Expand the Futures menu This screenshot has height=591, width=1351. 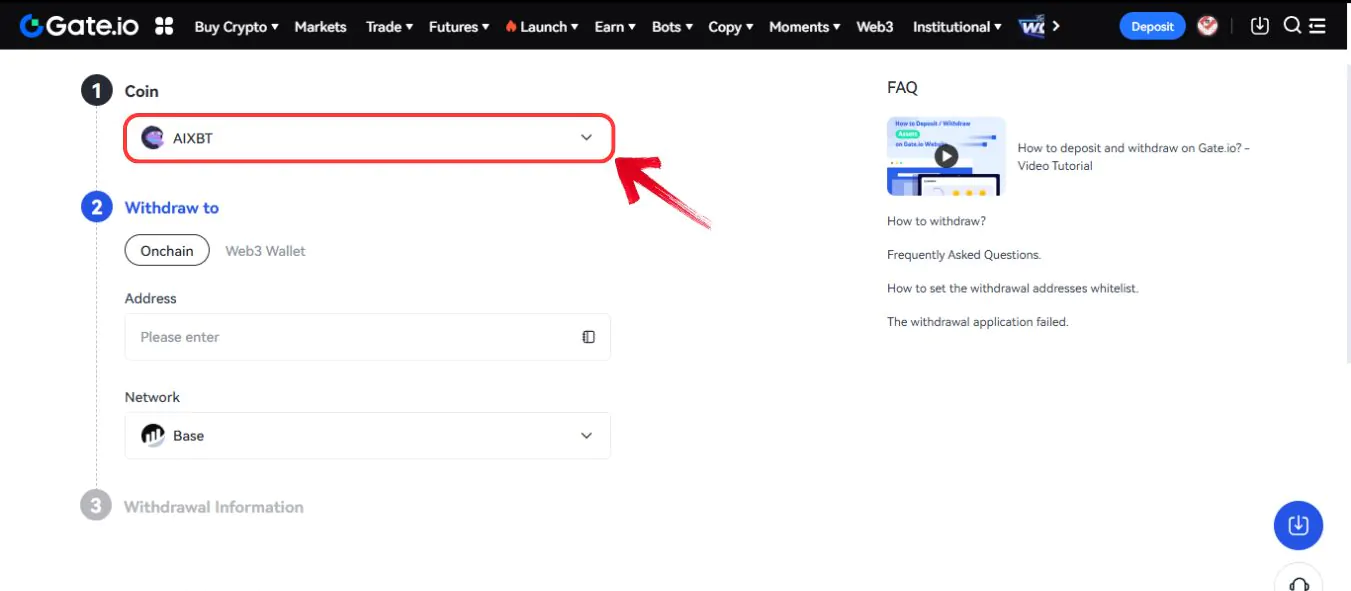[459, 27]
